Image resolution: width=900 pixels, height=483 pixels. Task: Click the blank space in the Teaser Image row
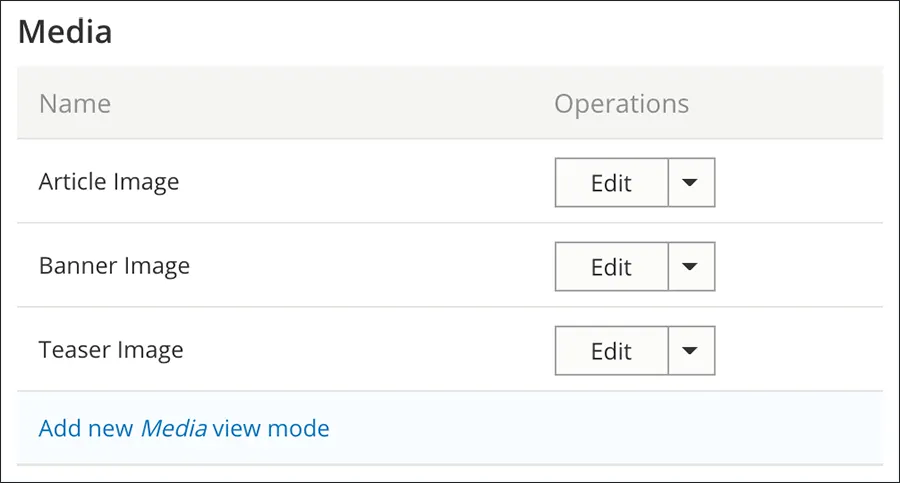370,350
